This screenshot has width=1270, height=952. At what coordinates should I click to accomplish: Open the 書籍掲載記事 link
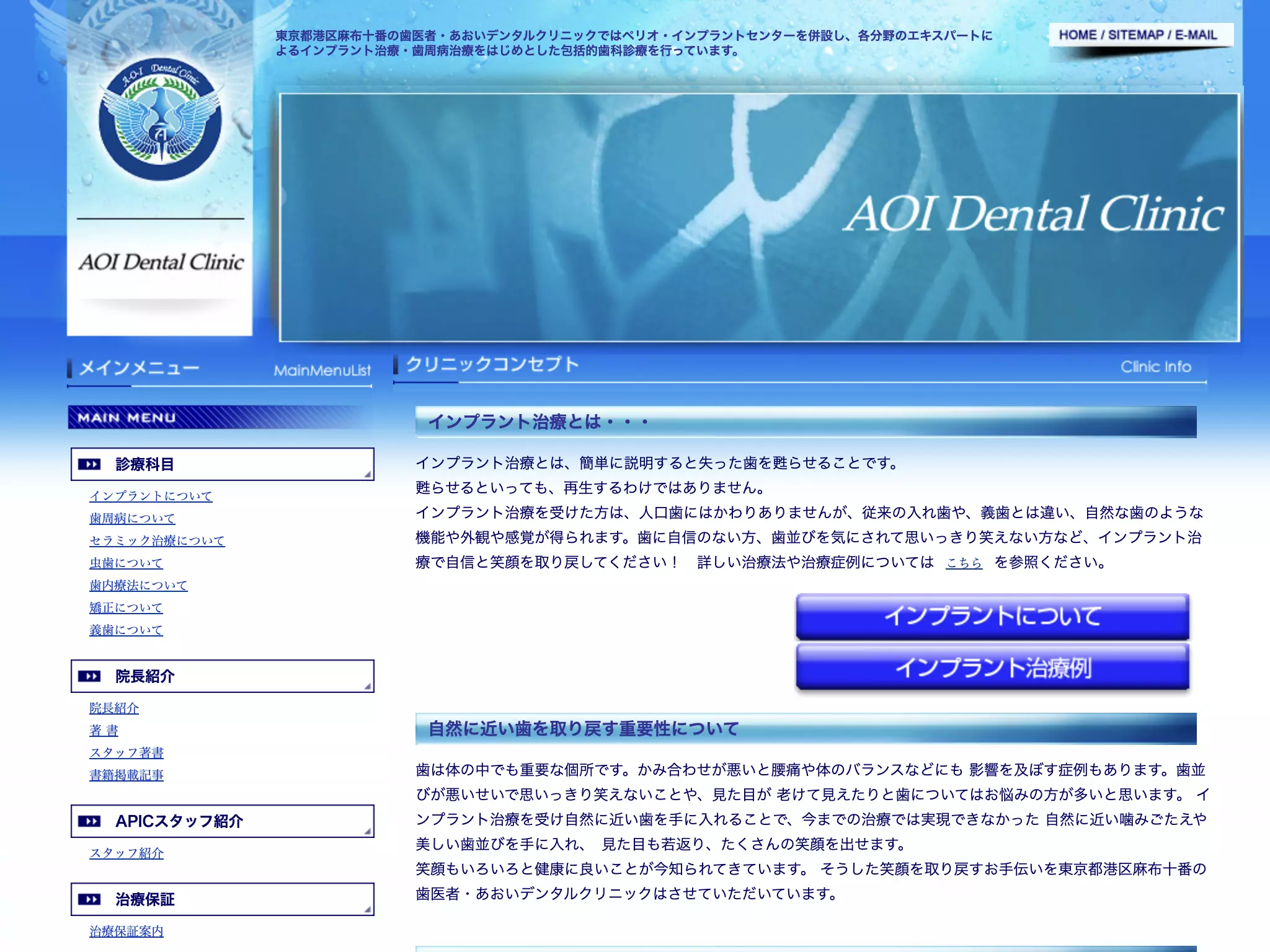click(x=127, y=775)
